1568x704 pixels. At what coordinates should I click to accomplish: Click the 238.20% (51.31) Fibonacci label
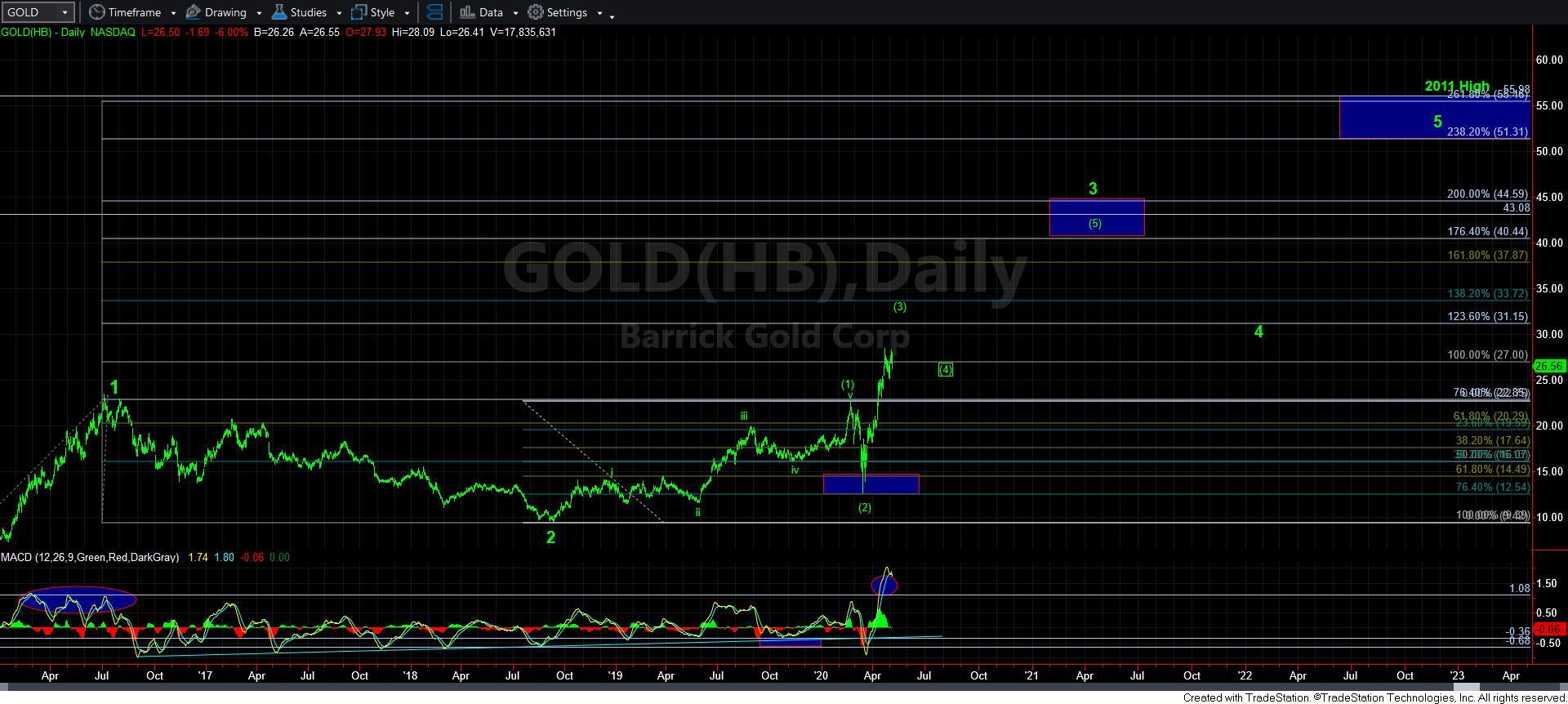(x=1487, y=131)
